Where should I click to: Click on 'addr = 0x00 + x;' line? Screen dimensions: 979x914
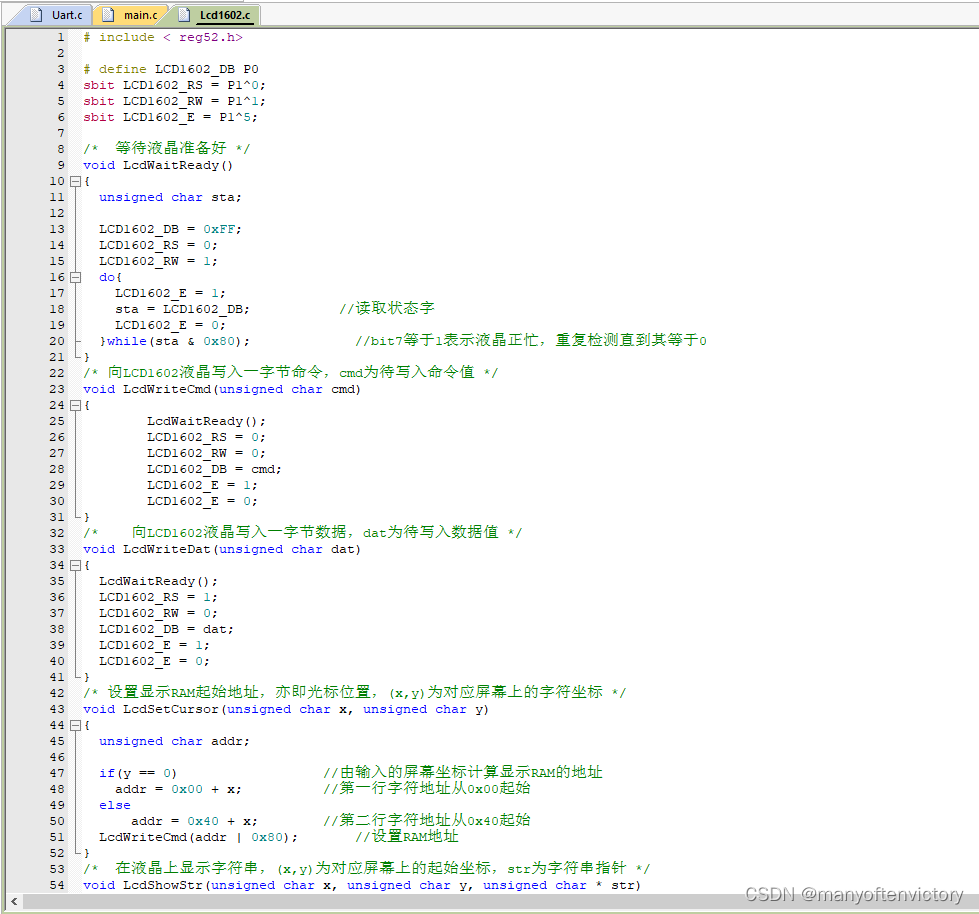[x=178, y=789]
